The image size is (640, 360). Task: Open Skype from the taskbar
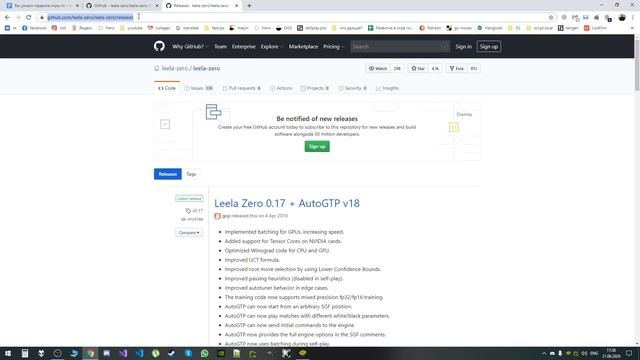[x=188, y=353]
